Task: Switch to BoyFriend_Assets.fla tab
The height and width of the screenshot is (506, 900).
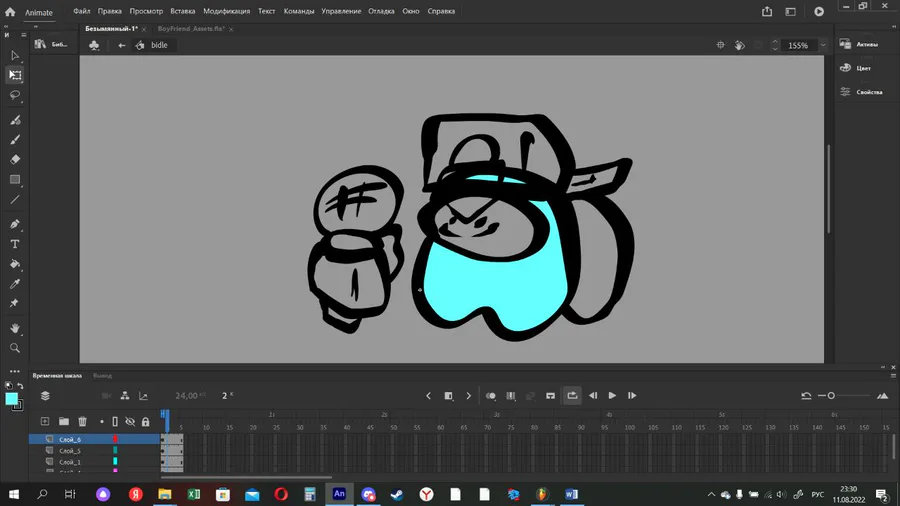Action: [x=191, y=29]
